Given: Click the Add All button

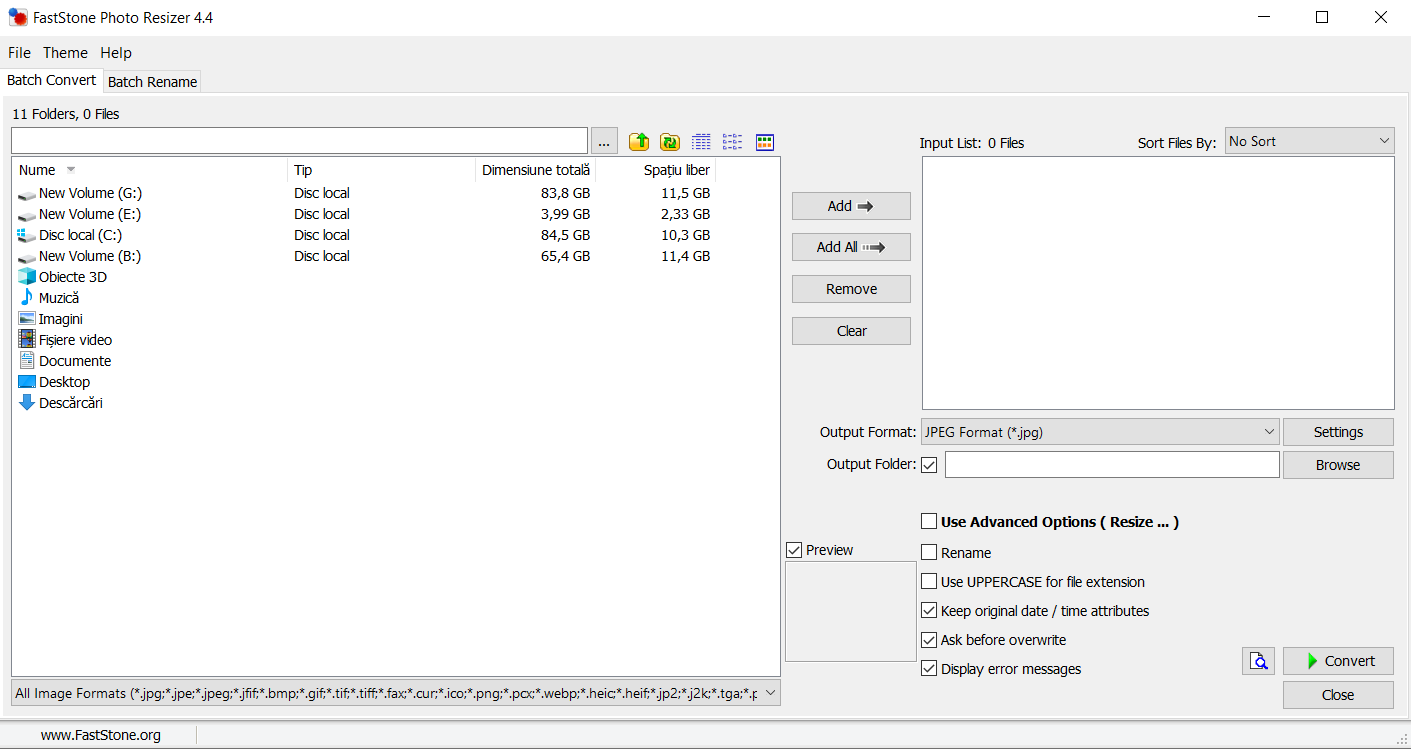Looking at the screenshot, I should pyautogui.click(x=851, y=247).
